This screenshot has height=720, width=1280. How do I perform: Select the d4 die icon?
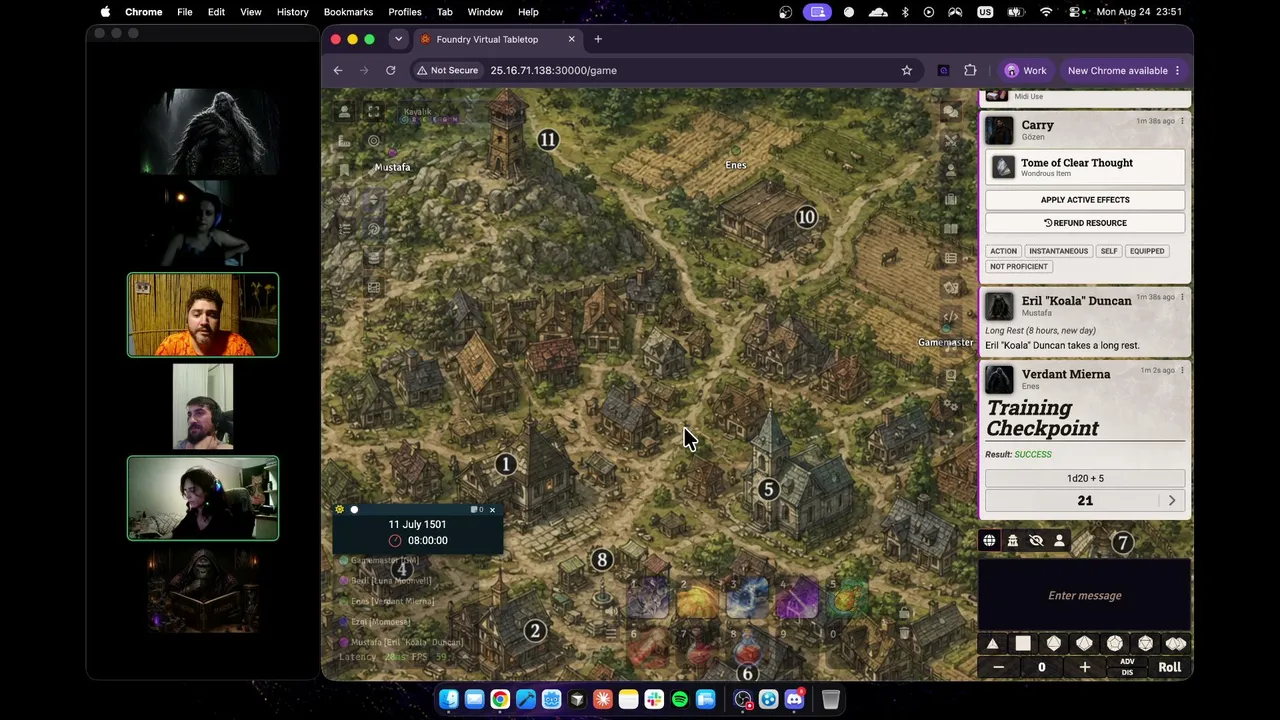pyautogui.click(x=992, y=644)
